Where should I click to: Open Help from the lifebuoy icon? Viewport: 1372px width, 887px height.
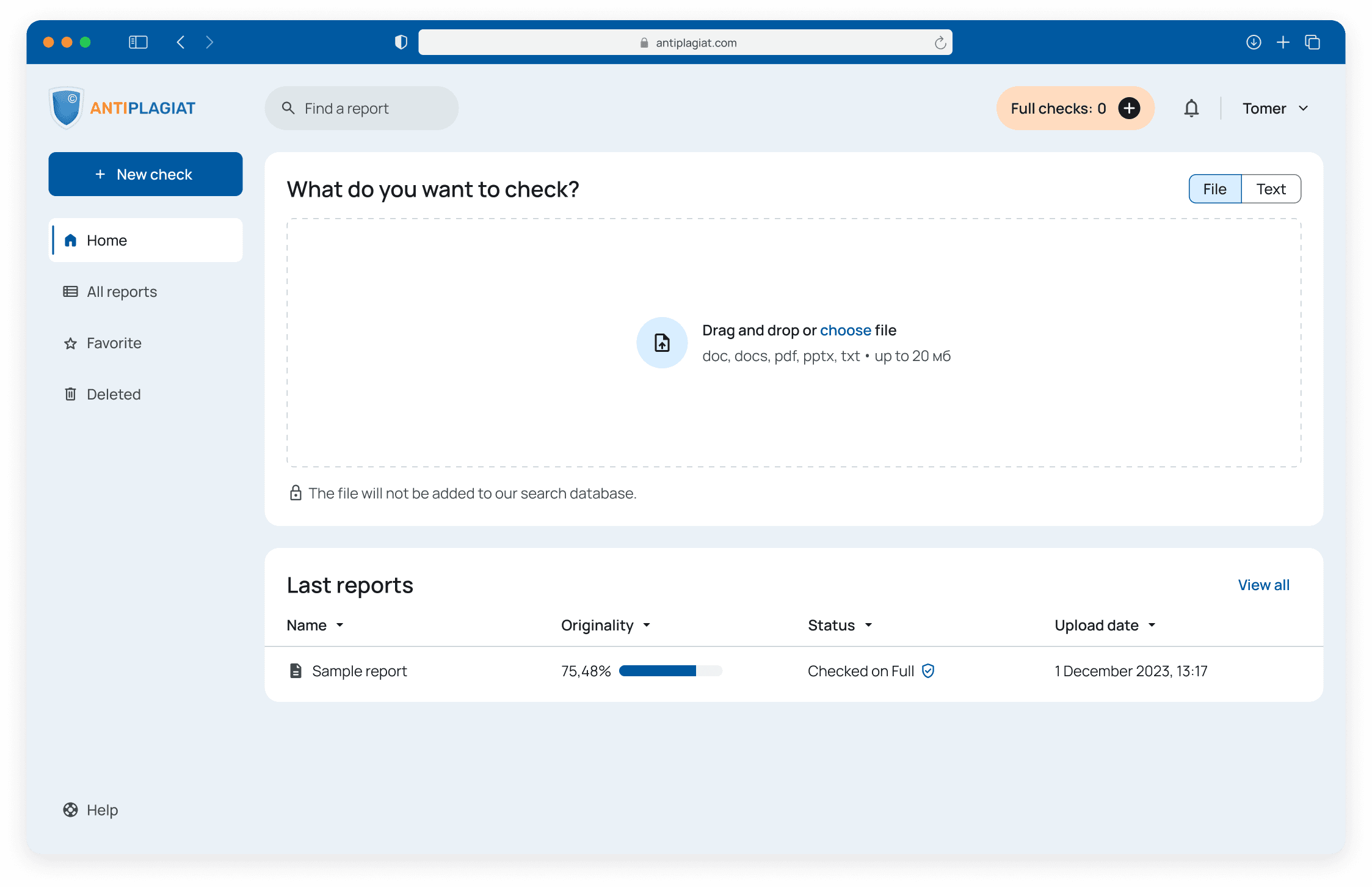coord(71,809)
